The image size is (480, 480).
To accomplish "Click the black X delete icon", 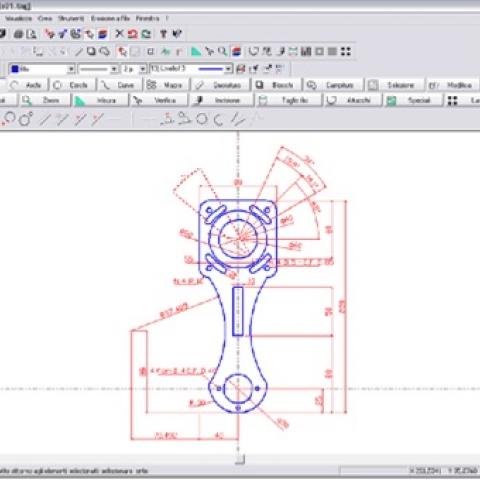I will (119, 34).
